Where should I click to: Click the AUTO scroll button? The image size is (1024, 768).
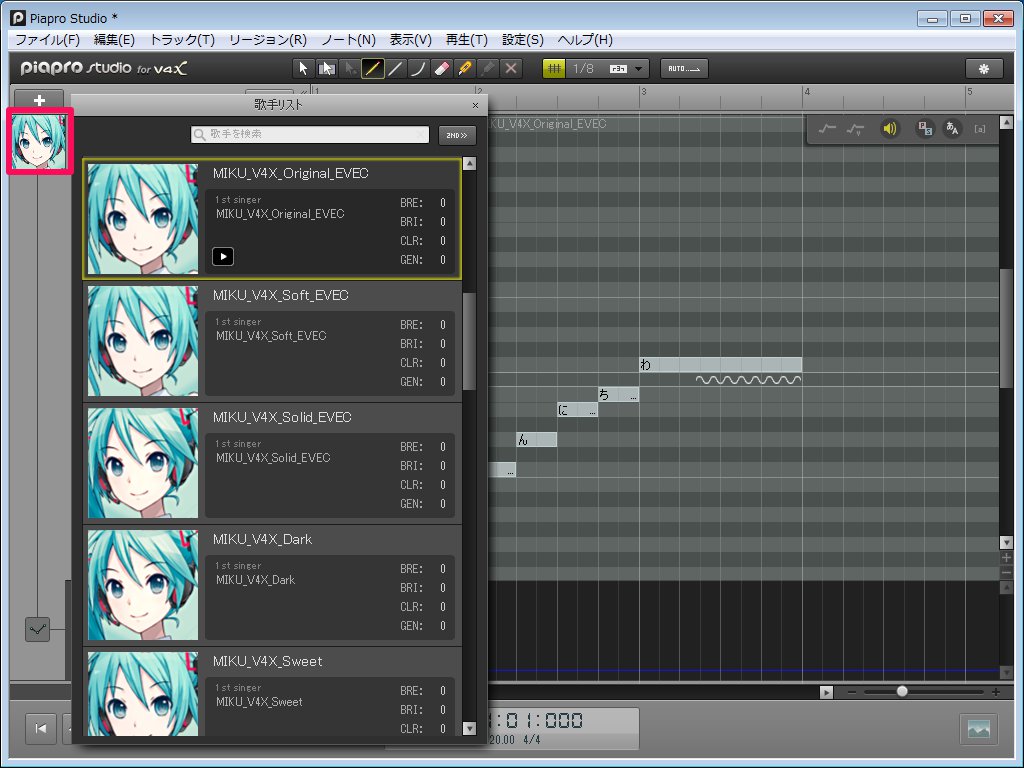[684, 69]
